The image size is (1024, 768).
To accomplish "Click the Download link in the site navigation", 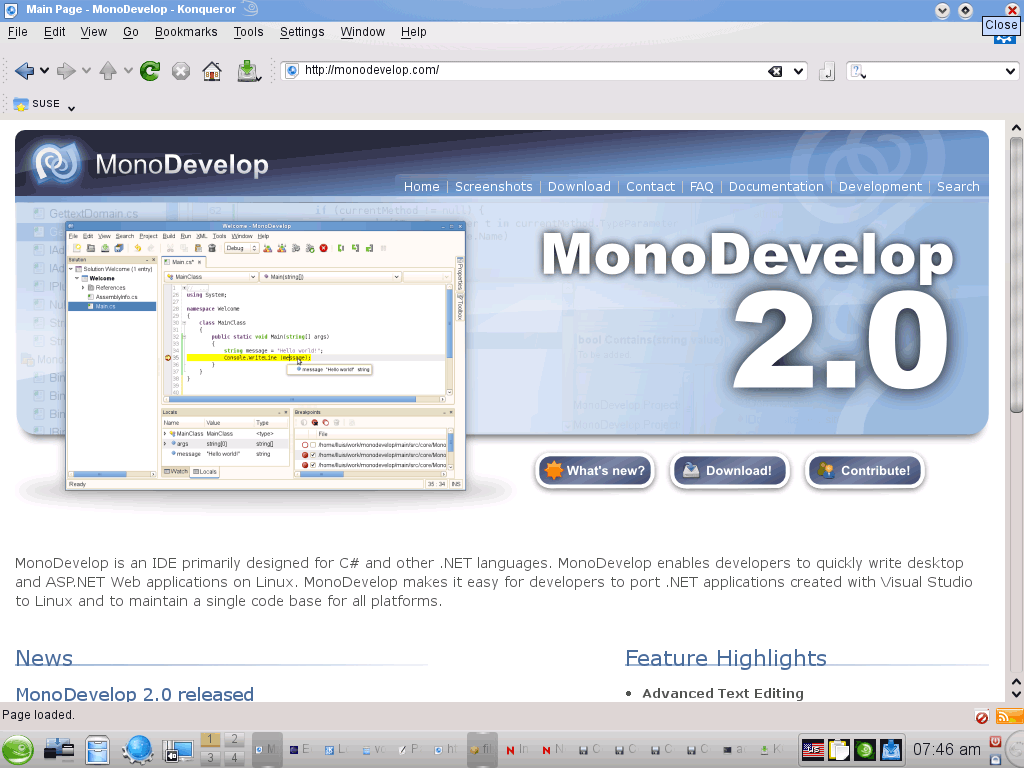I will click(x=579, y=187).
